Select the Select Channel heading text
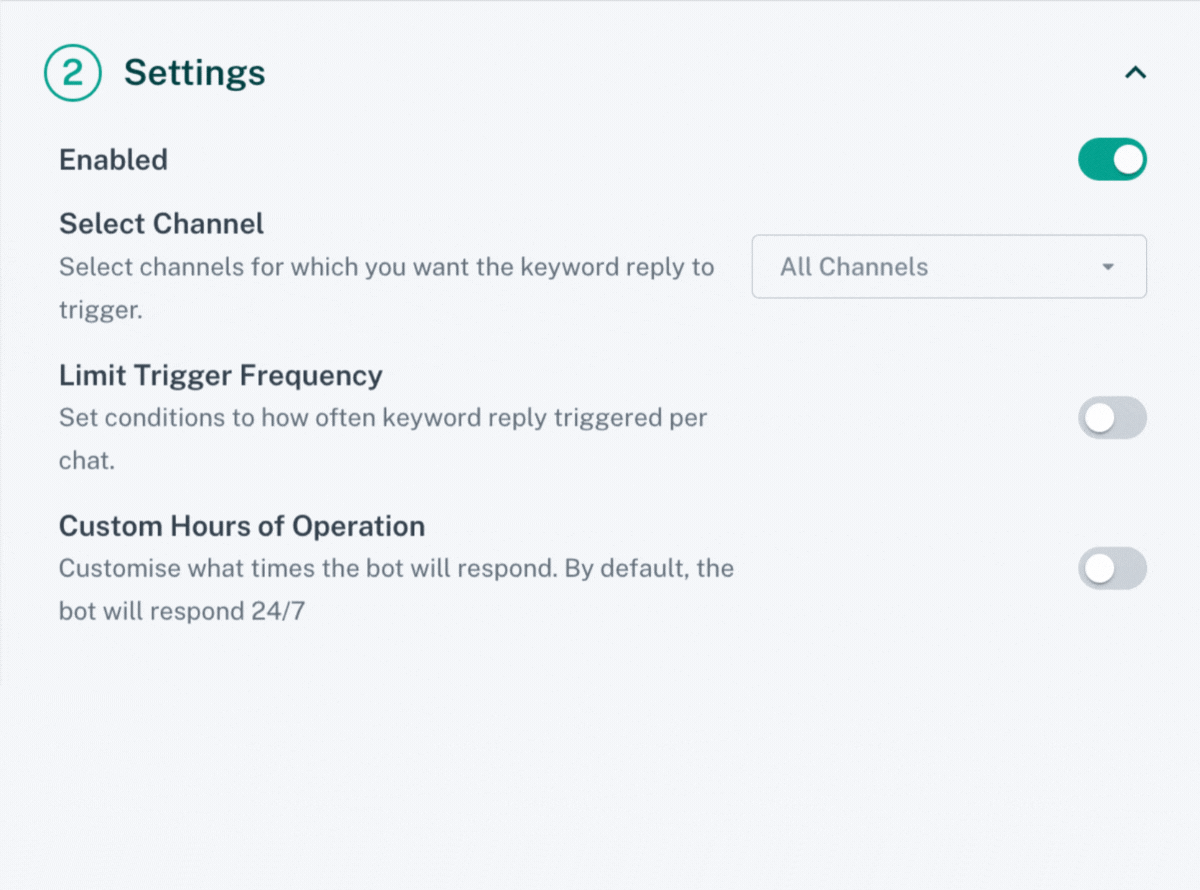 (161, 224)
